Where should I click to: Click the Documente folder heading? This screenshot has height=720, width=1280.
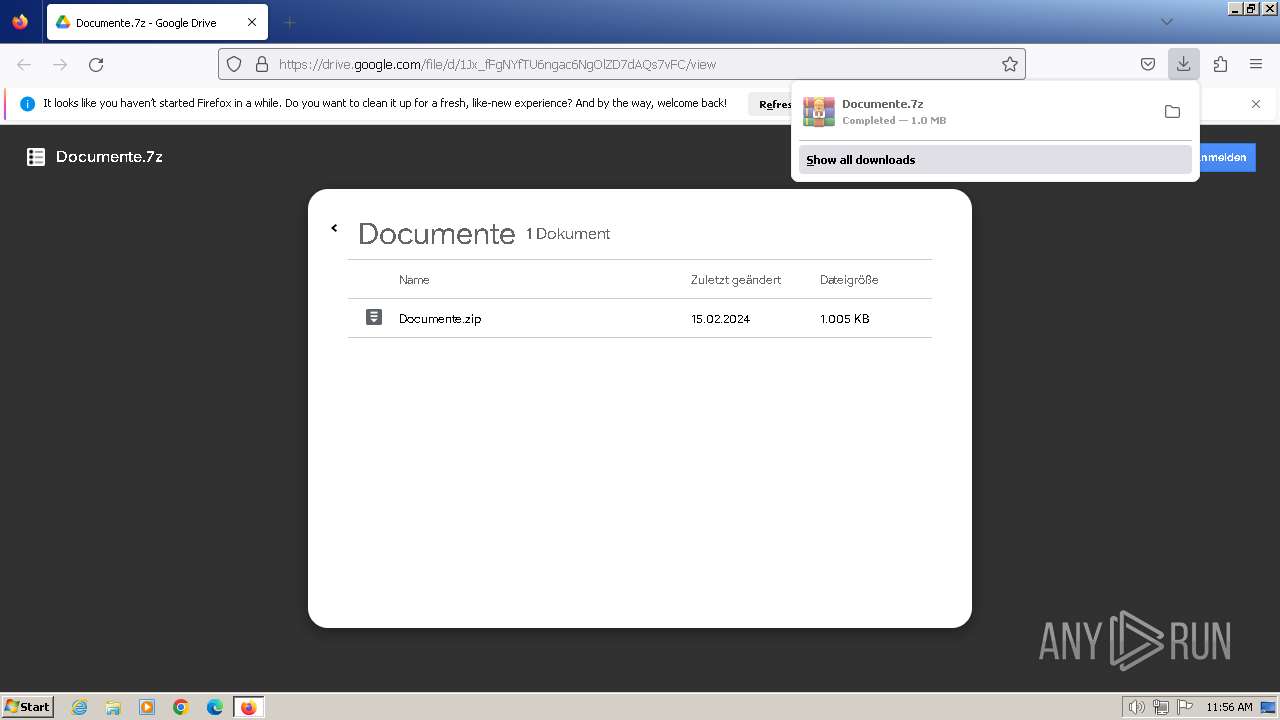click(x=436, y=233)
